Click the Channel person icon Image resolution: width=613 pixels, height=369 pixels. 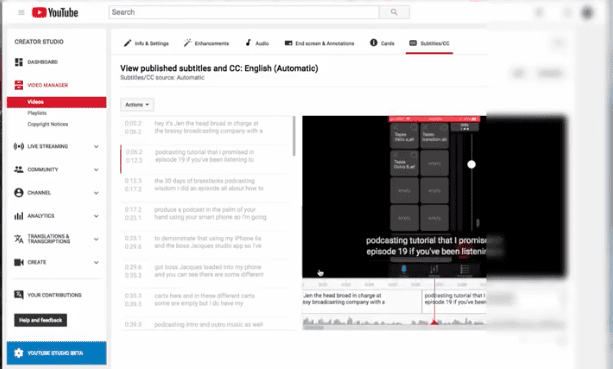pos(18,192)
